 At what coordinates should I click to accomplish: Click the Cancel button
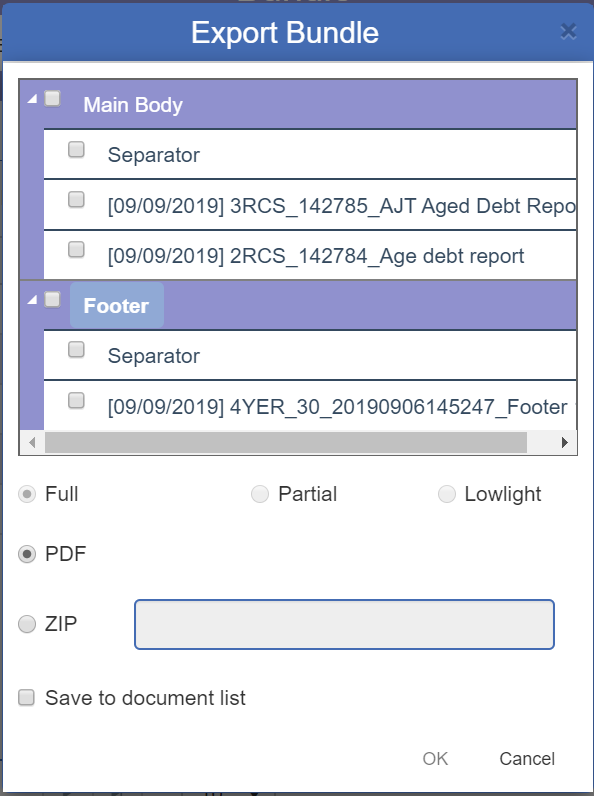[x=527, y=758]
